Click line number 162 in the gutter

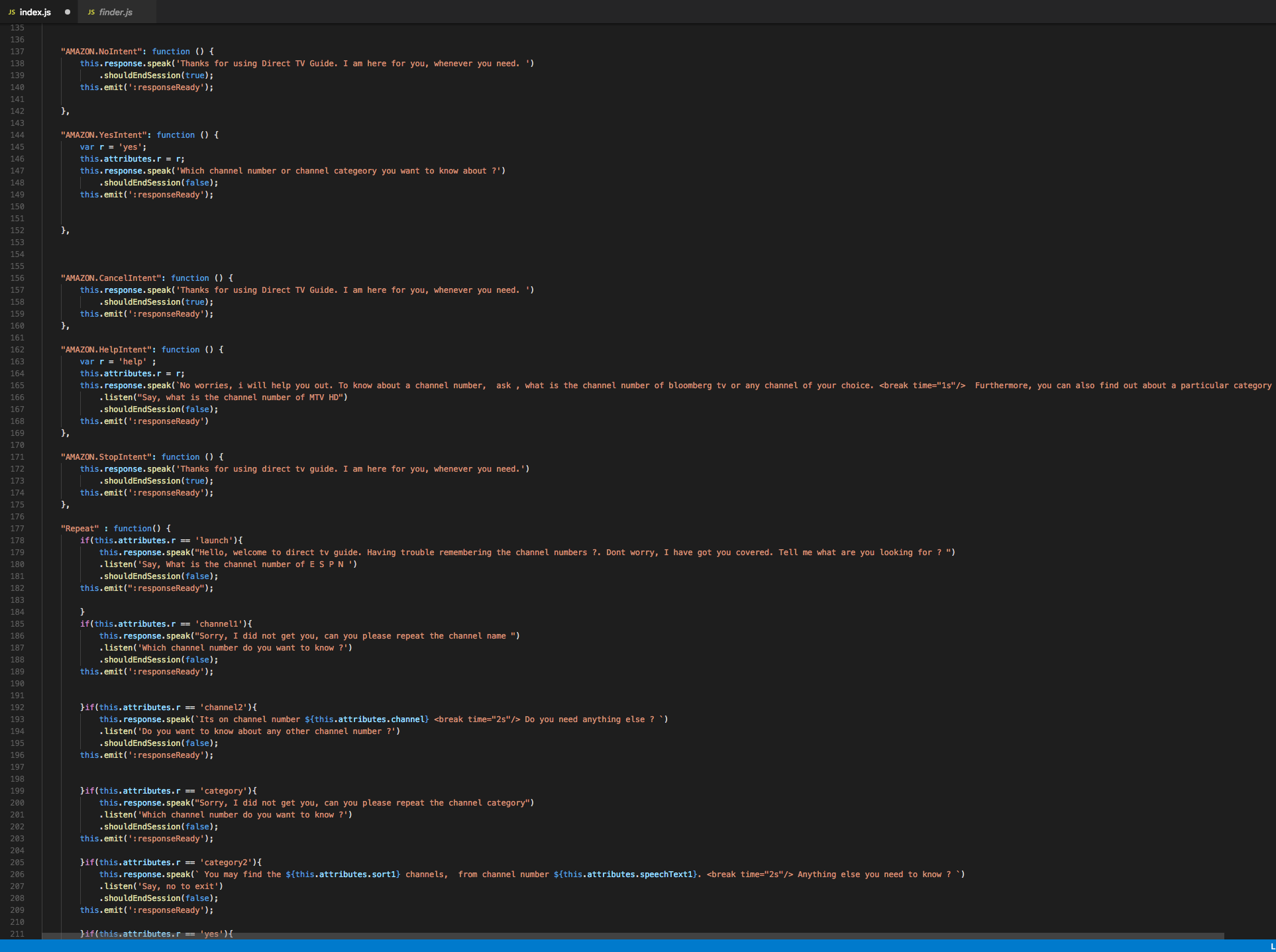pyautogui.click(x=17, y=350)
